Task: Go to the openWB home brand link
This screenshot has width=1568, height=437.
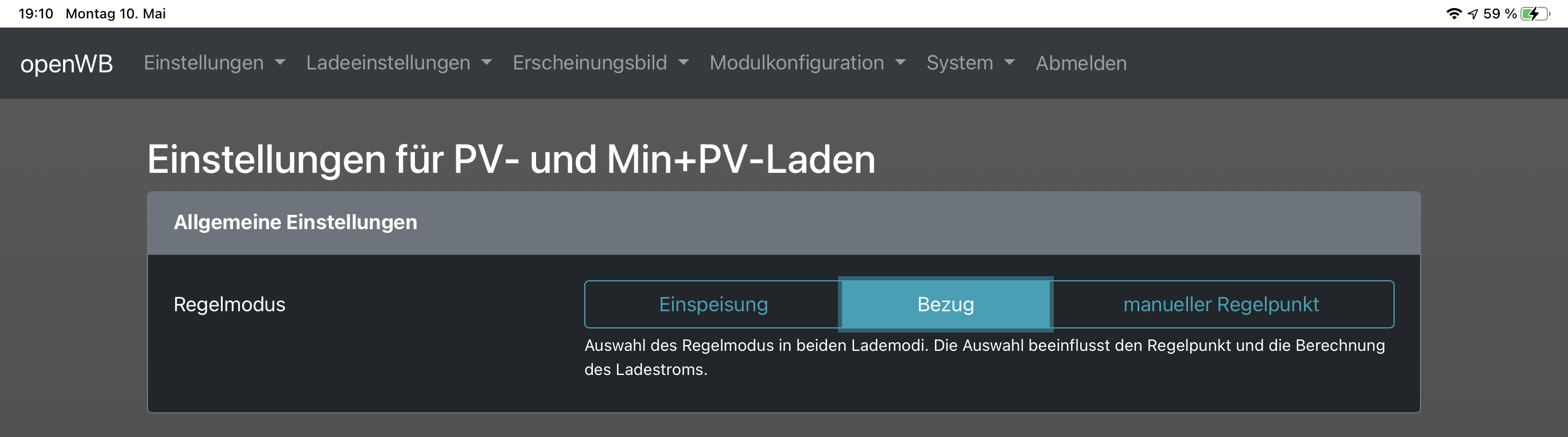Action: click(67, 63)
